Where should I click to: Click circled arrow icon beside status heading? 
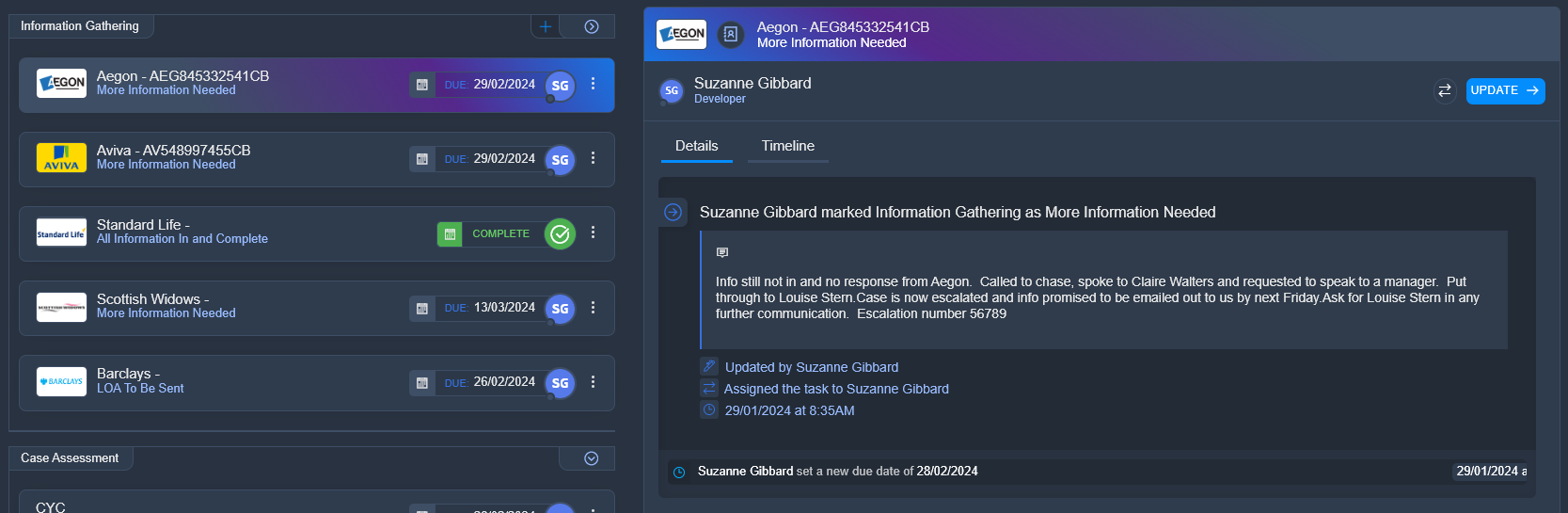(673, 212)
